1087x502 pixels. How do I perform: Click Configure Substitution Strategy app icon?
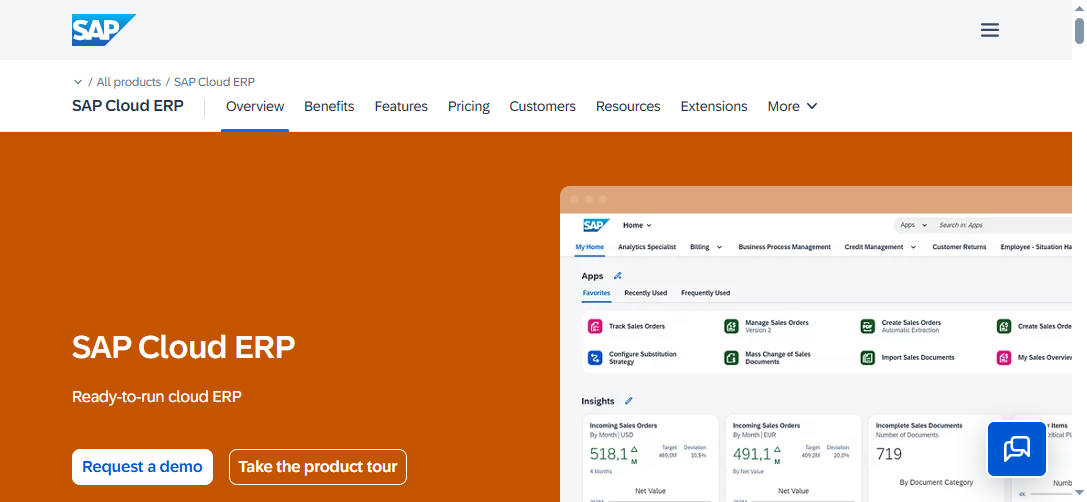point(595,358)
